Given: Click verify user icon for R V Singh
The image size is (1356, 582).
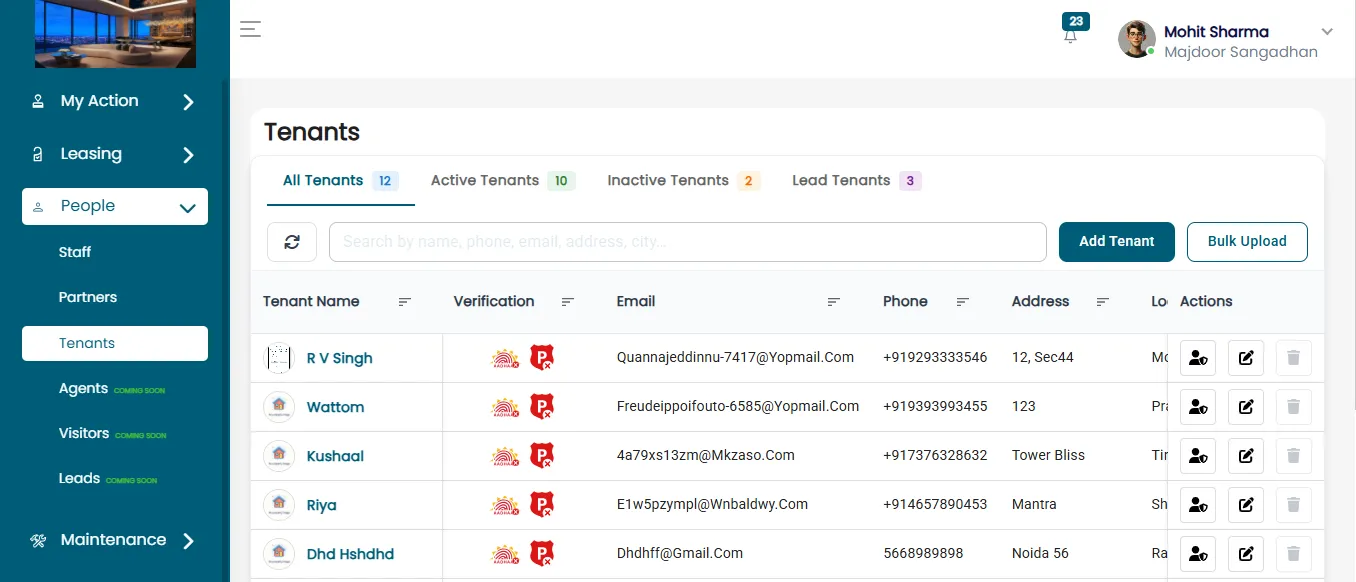Looking at the screenshot, I should tap(1198, 358).
